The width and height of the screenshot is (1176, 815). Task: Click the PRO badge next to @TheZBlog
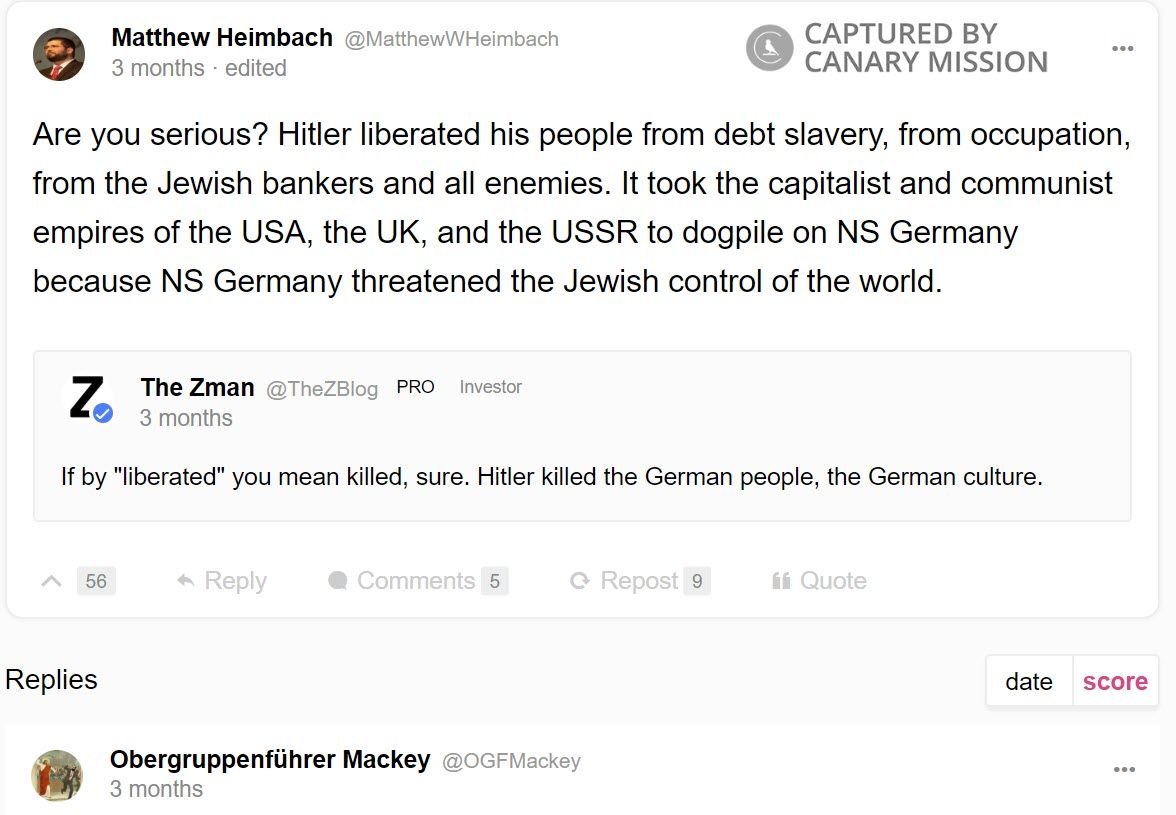coord(415,387)
